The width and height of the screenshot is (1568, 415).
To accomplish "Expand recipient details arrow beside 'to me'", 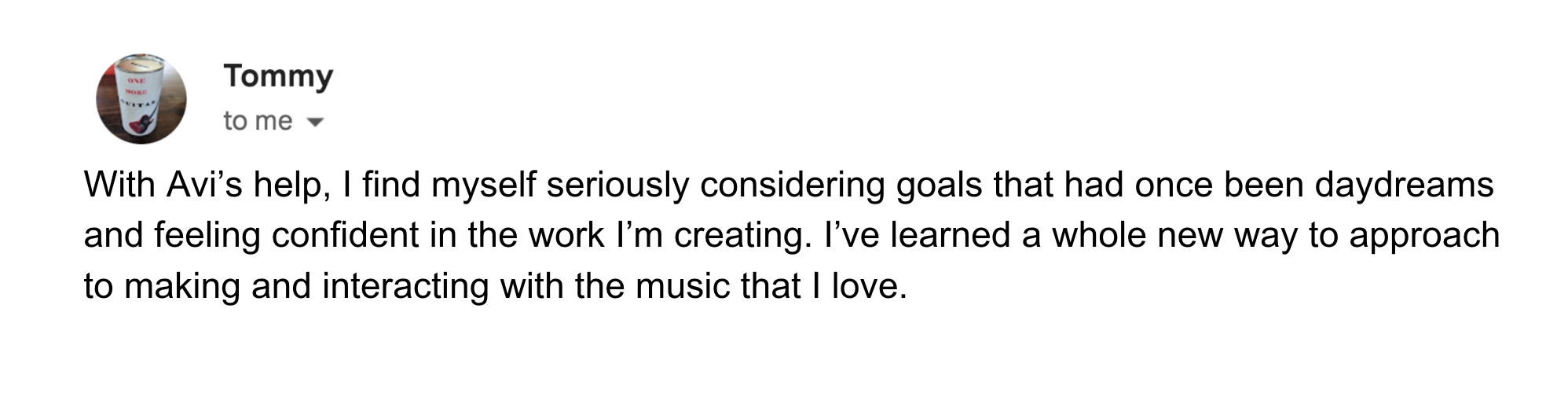I will click(314, 122).
